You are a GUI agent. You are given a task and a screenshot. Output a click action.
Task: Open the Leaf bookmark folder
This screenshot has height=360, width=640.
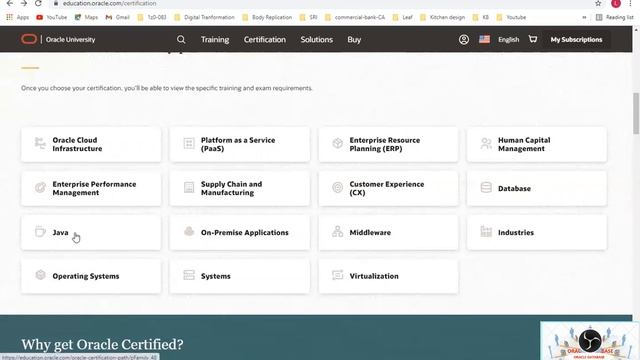point(403,18)
